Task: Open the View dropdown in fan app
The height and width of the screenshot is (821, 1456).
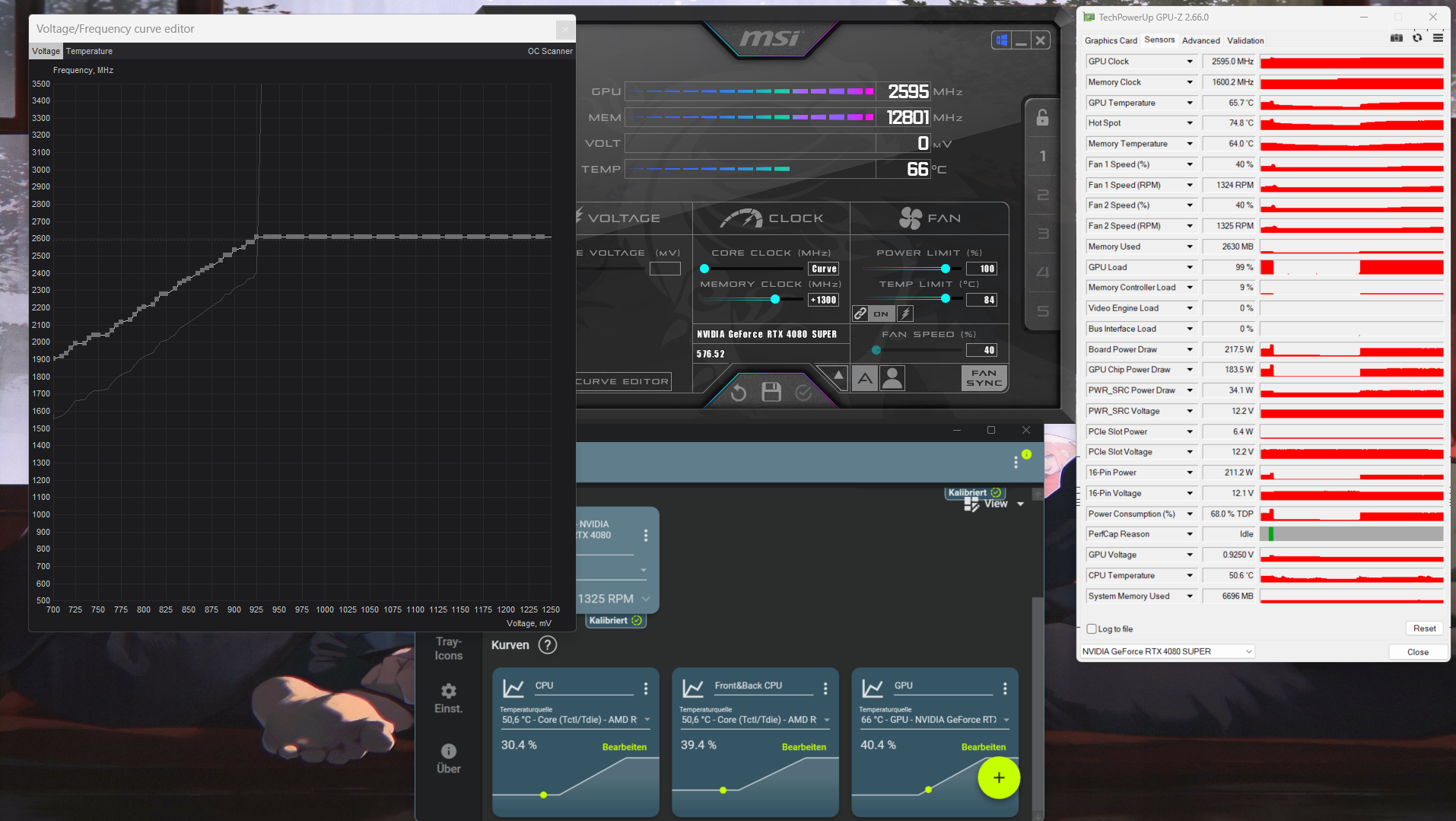Action: click(x=996, y=504)
